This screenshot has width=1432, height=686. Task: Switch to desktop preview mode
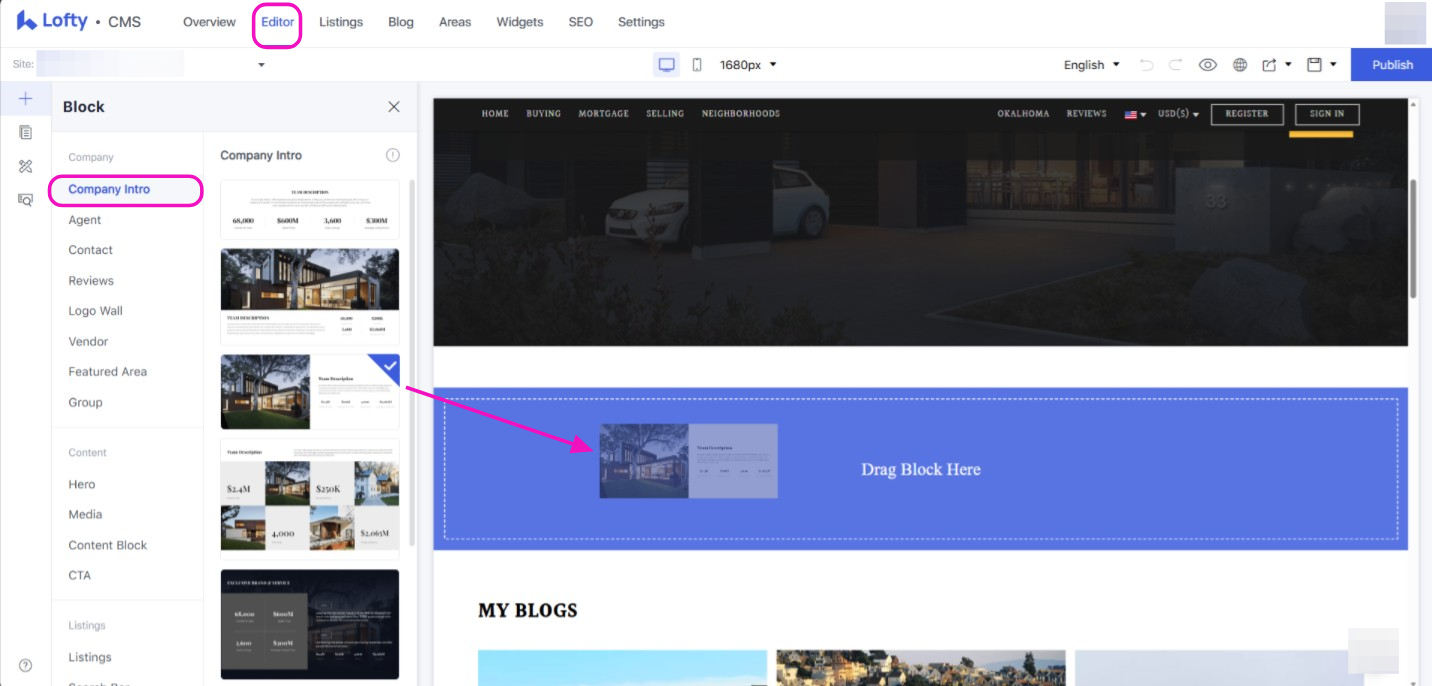[667, 65]
